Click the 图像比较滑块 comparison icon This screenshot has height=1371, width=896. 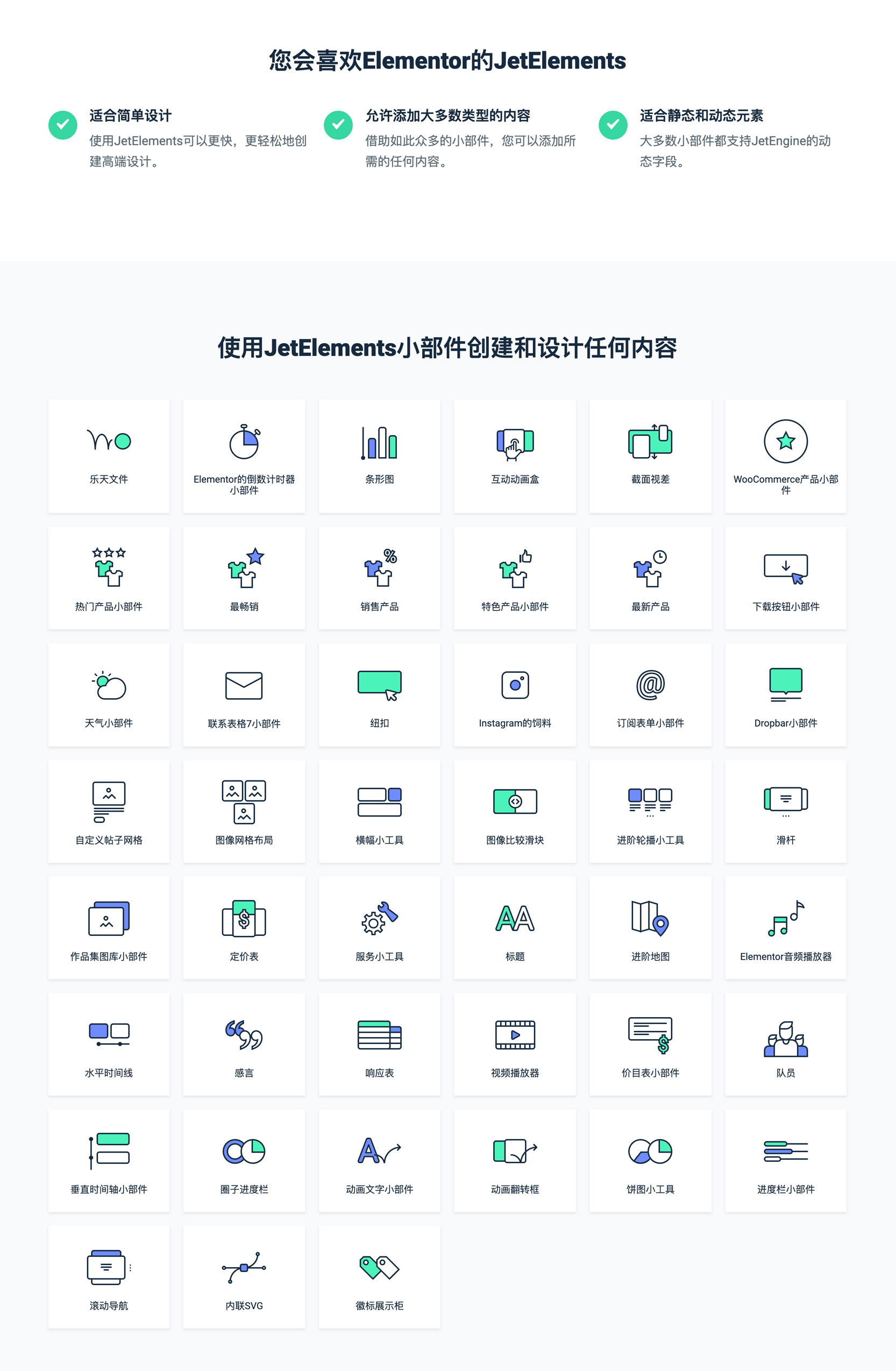coord(515,801)
